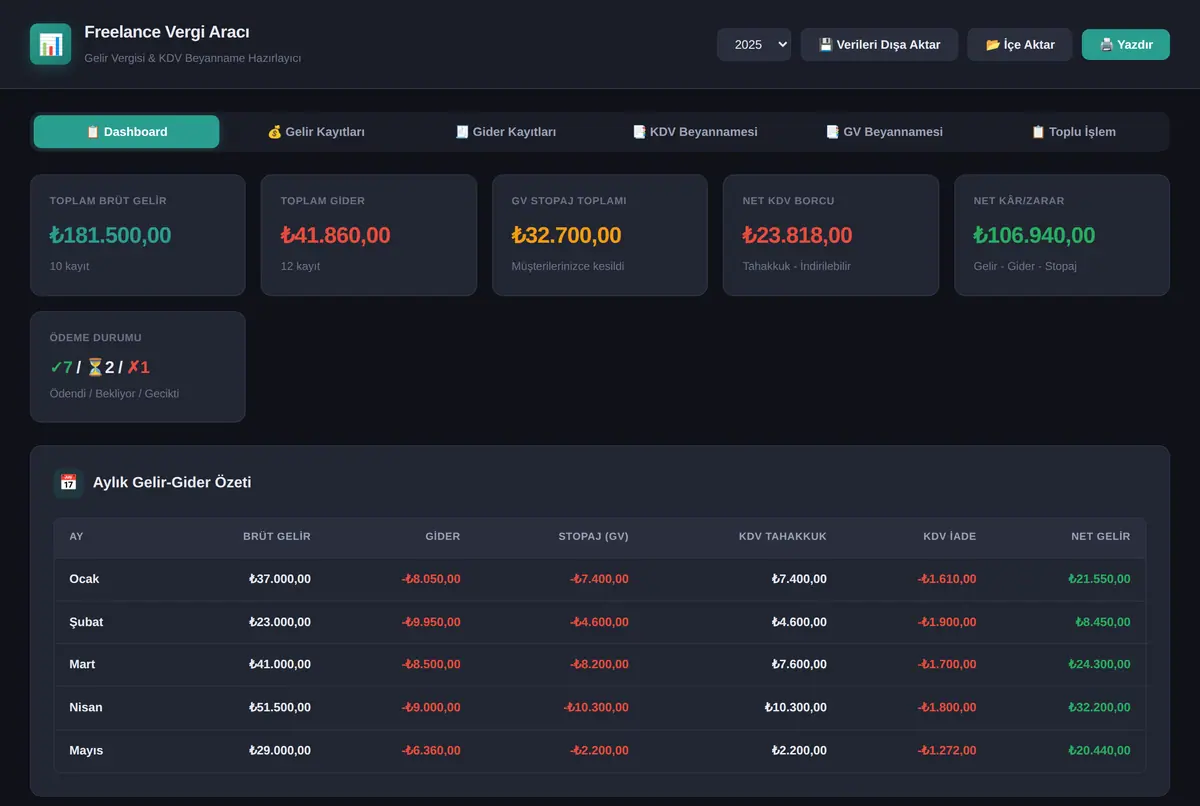The image size is (1200, 806).
Task: Click the Toplam Brüt Gelir value ₺181.500,00
Action: pyautogui.click(x=110, y=236)
